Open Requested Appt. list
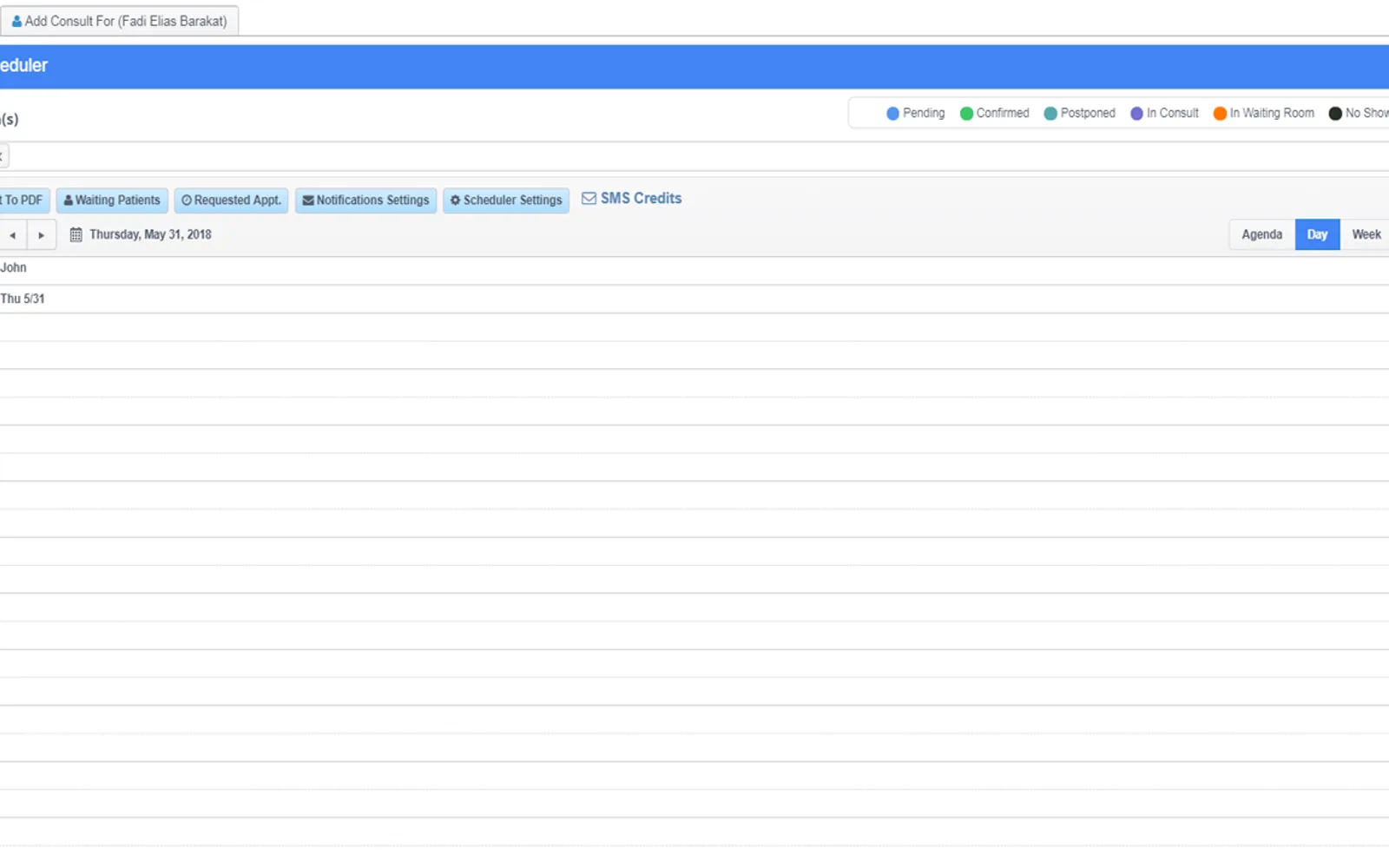Viewport: 1389px width, 868px height. coord(231,201)
